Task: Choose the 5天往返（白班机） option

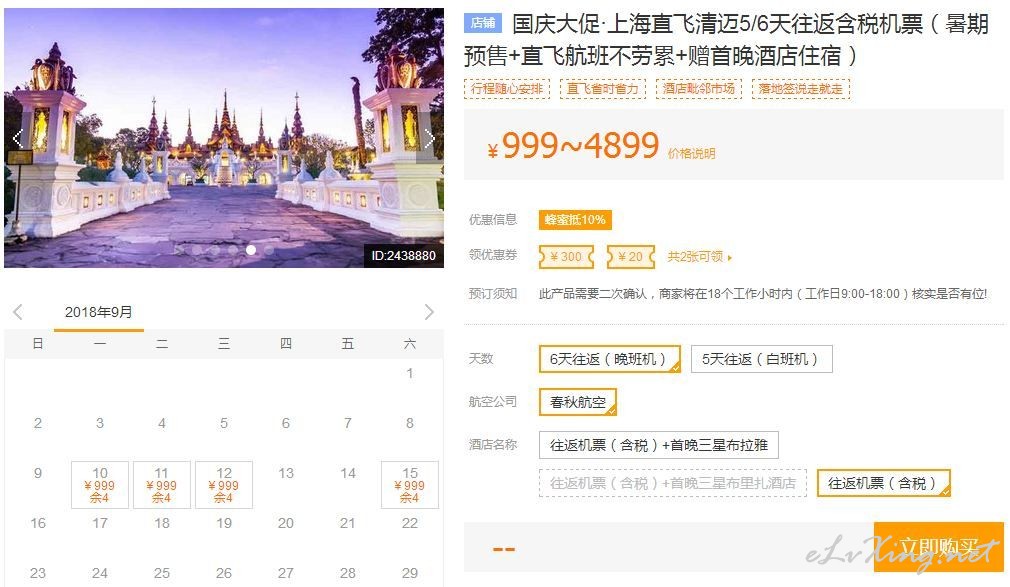Action: [x=760, y=359]
